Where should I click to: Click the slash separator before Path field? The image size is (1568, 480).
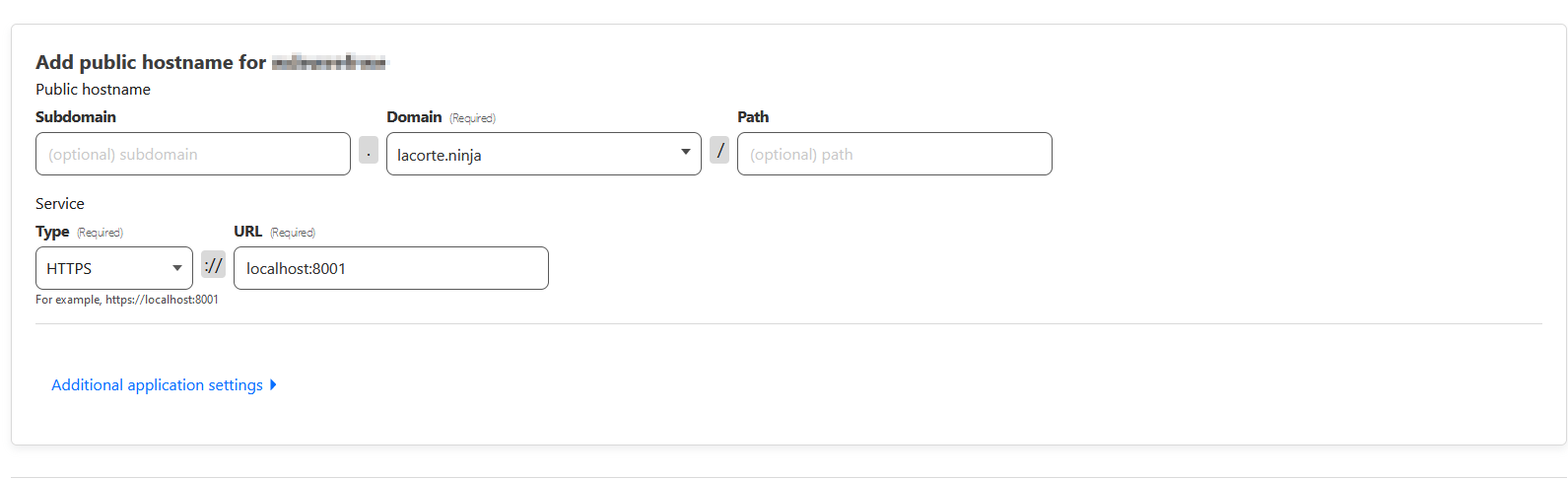click(719, 151)
